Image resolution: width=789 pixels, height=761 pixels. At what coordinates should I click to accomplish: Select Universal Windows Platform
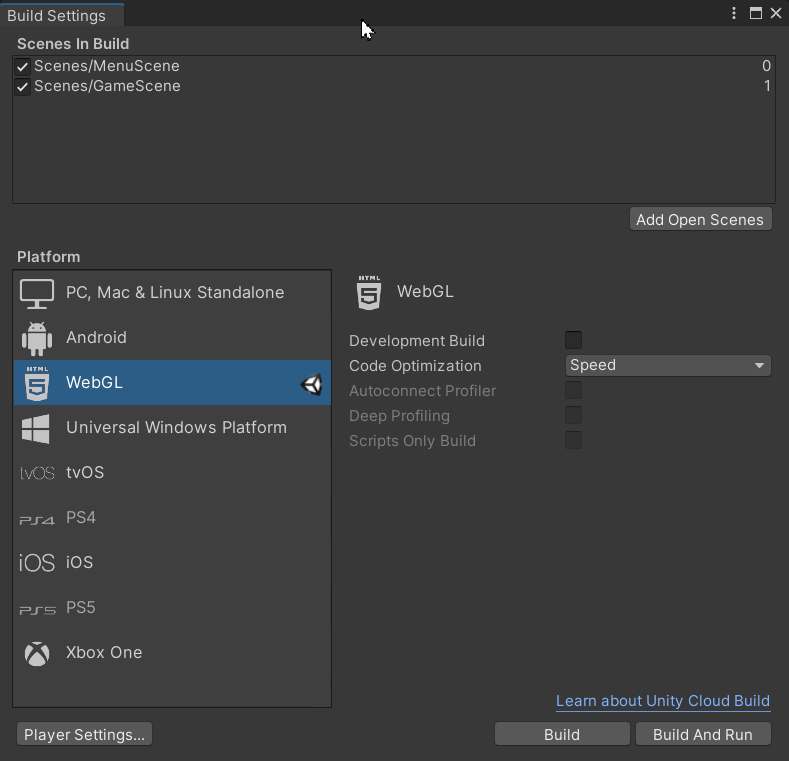[x=172, y=428]
